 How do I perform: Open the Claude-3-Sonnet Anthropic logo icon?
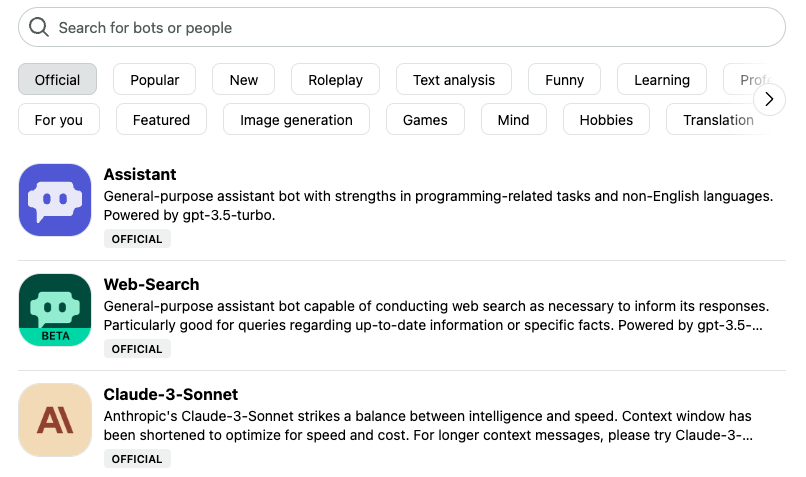(x=55, y=420)
